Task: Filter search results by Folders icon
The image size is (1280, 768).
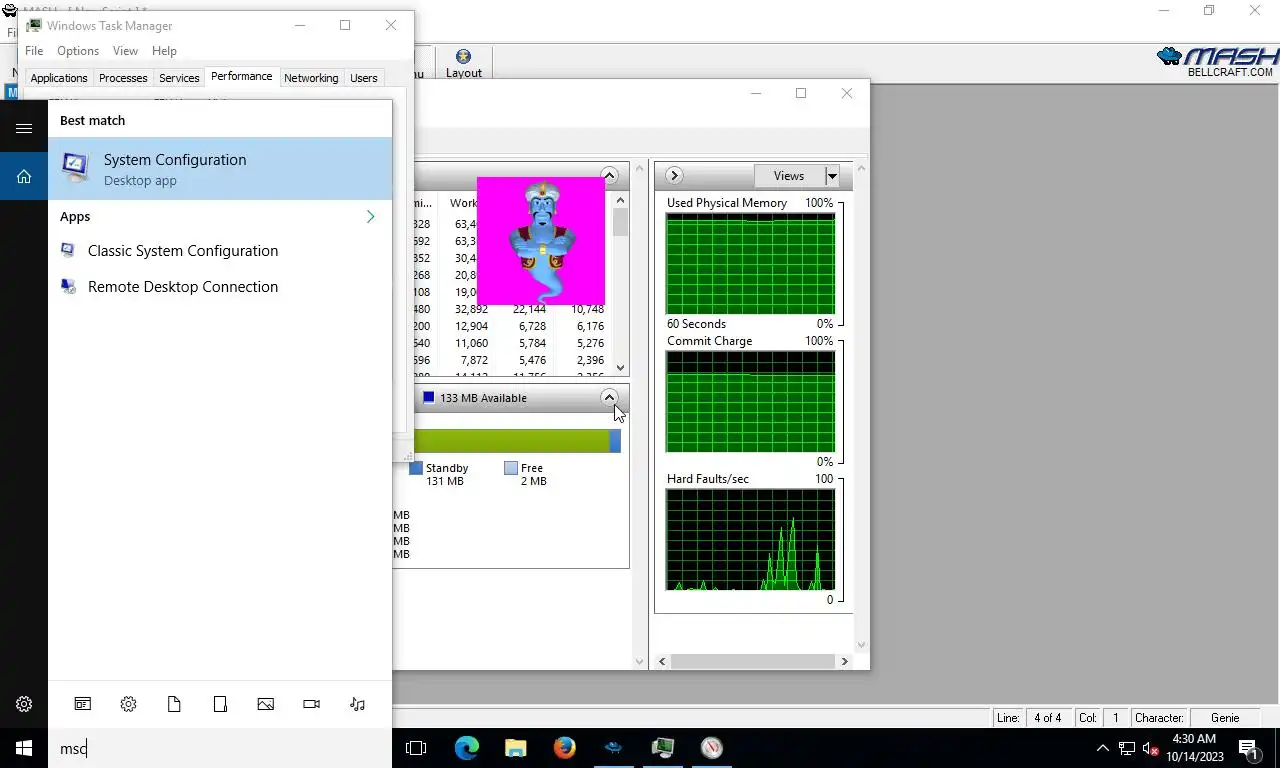Action: click(220, 704)
